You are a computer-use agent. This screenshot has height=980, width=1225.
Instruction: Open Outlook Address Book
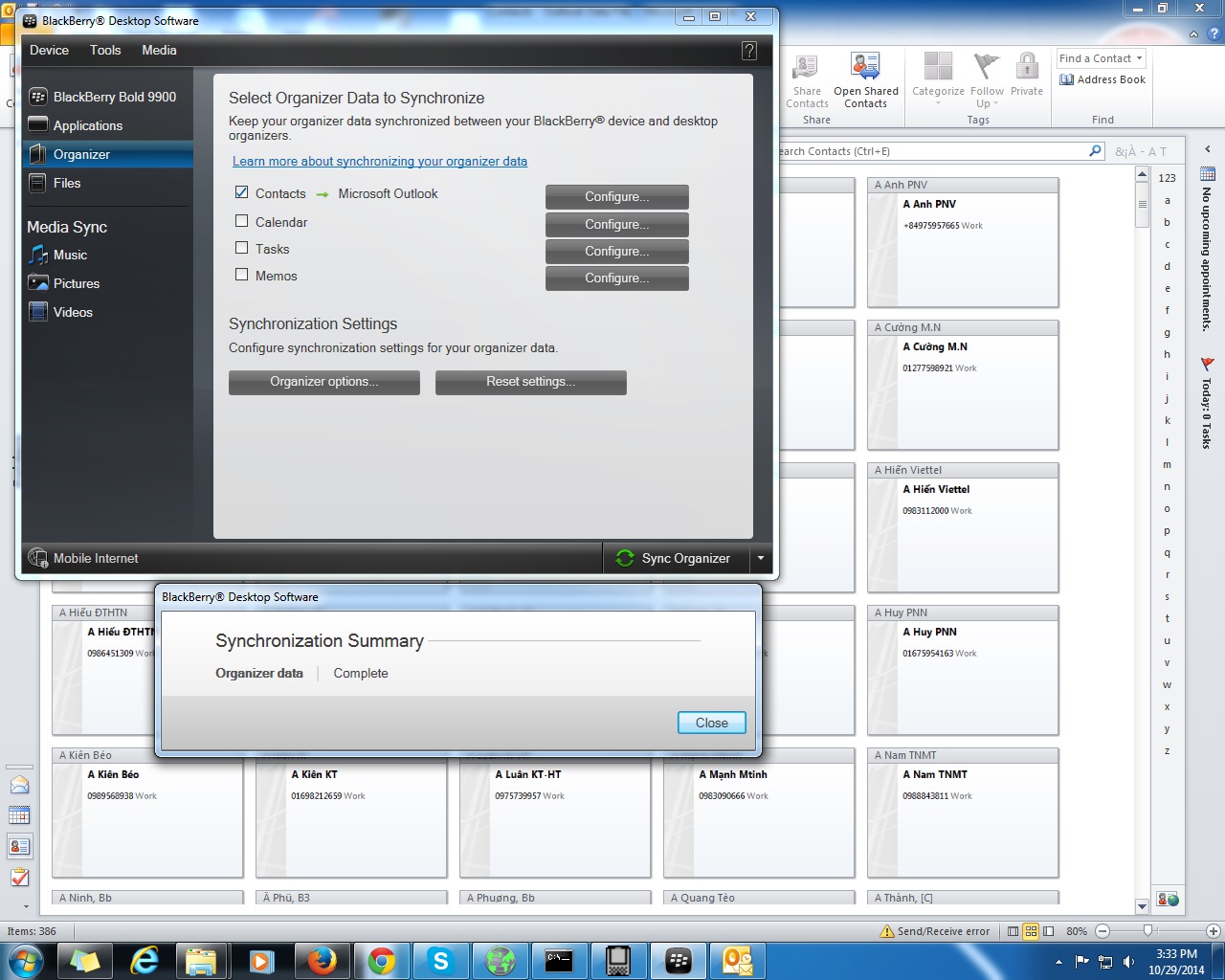1102,79
